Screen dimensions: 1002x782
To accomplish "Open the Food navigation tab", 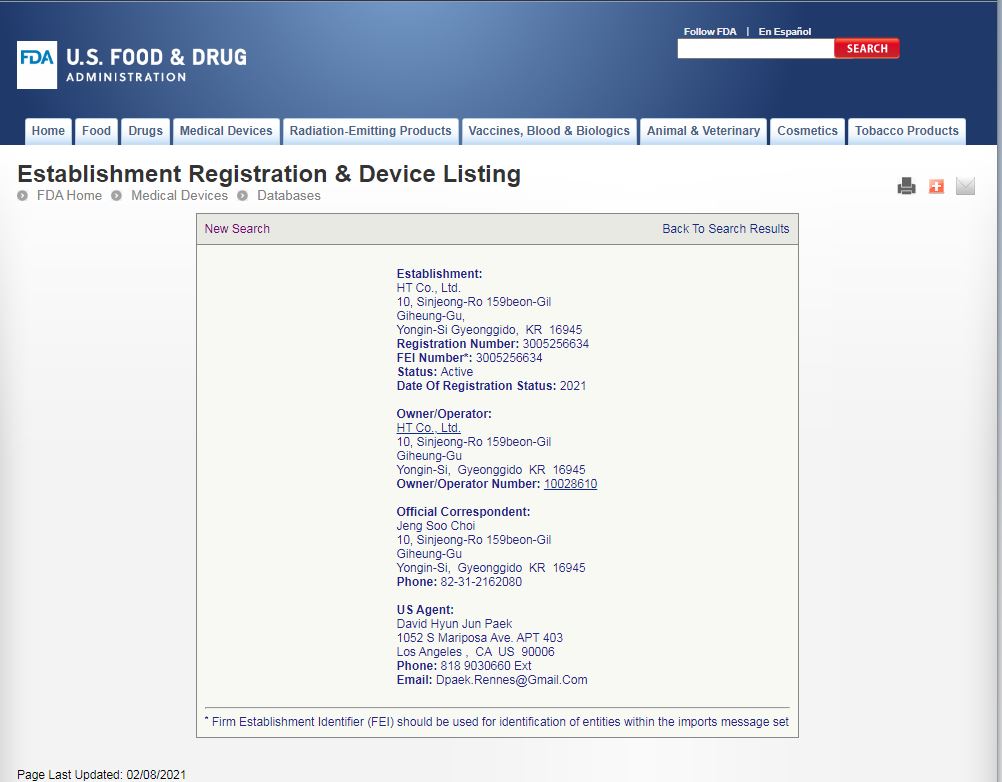I will tap(97, 131).
